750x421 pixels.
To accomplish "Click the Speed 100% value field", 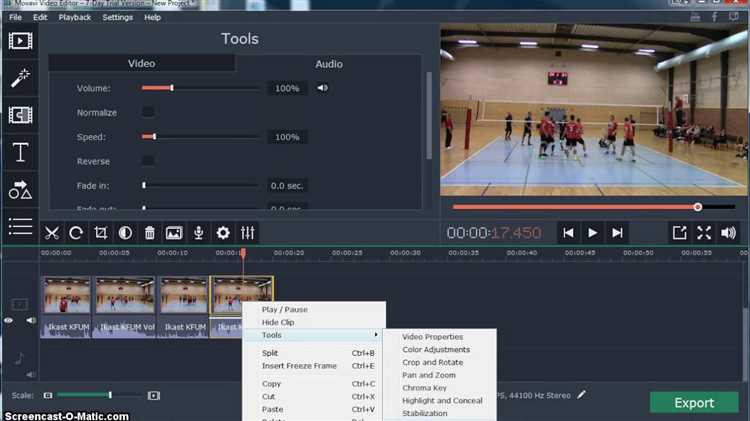I will pyautogui.click(x=287, y=137).
